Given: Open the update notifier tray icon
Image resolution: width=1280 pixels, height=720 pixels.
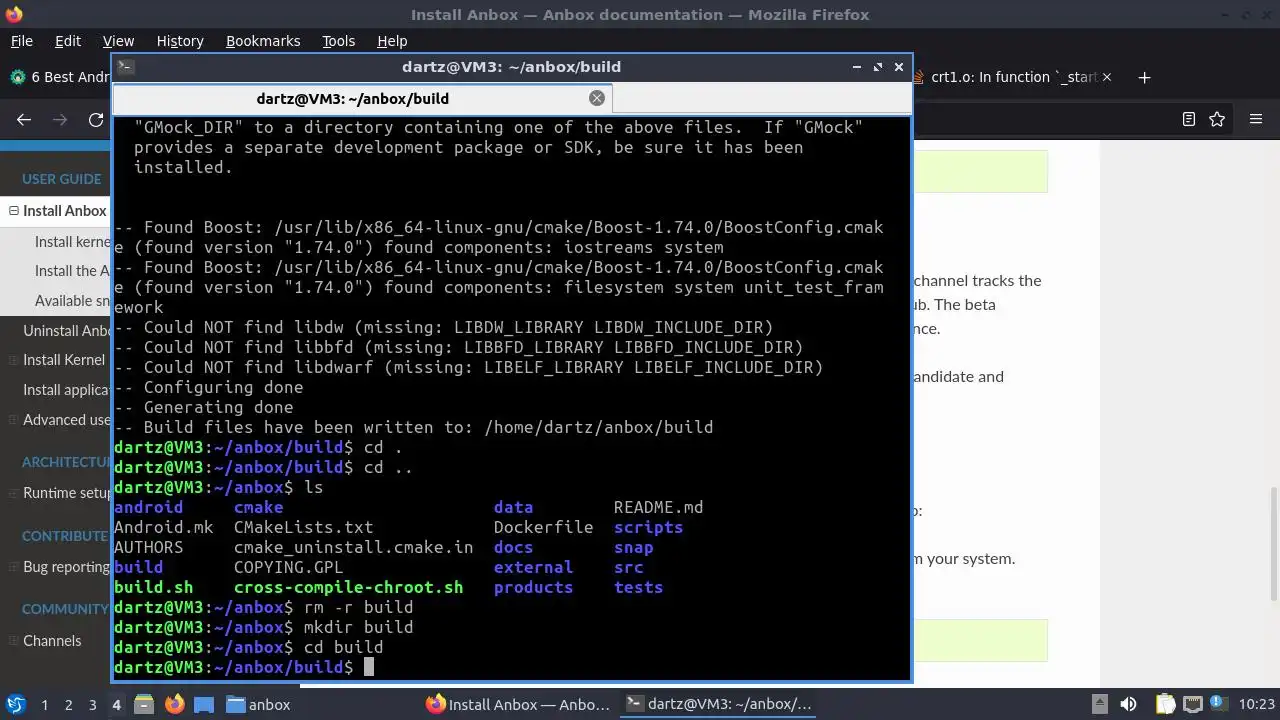Looking at the screenshot, I should tap(1221, 704).
